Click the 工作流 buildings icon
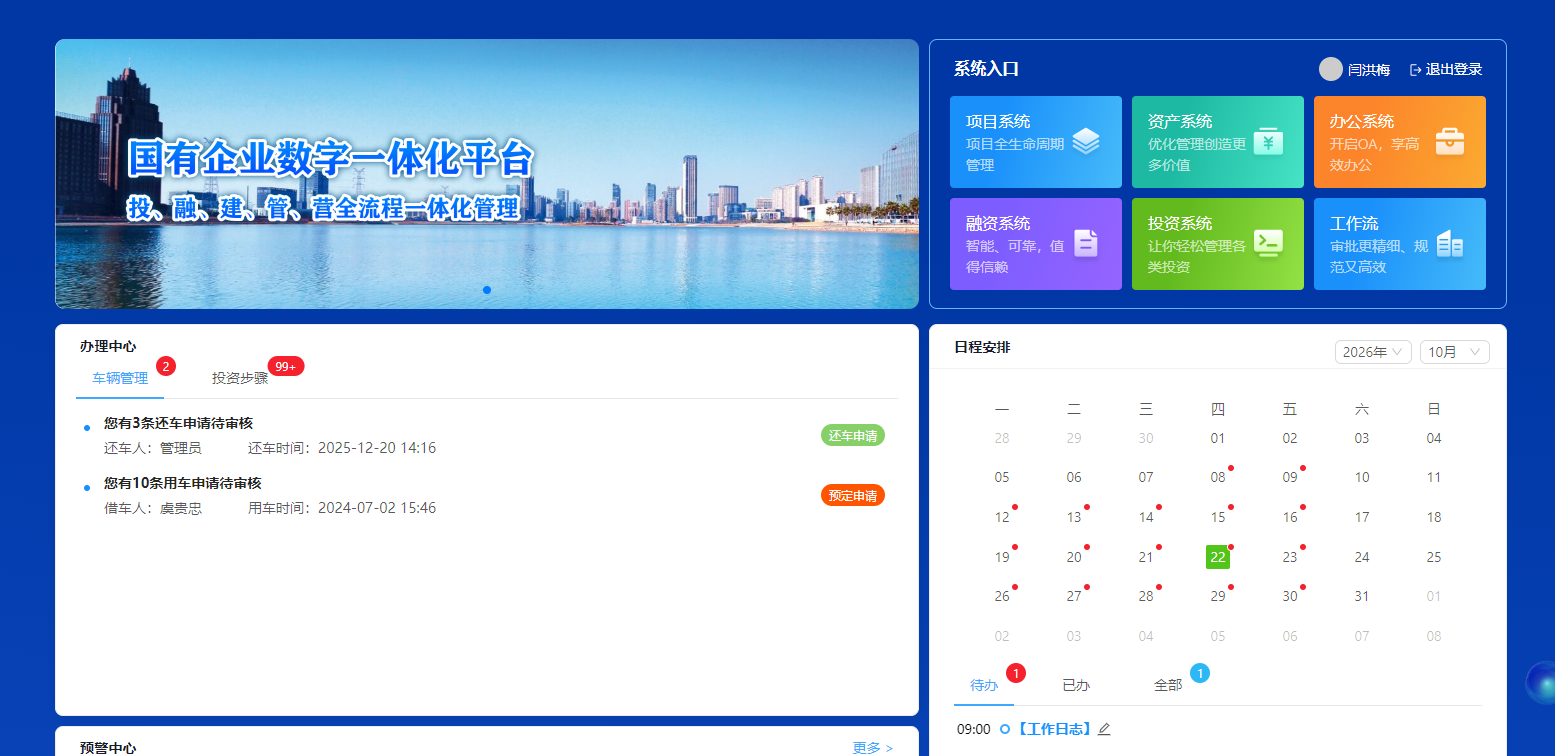 click(x=1450, y=244)
